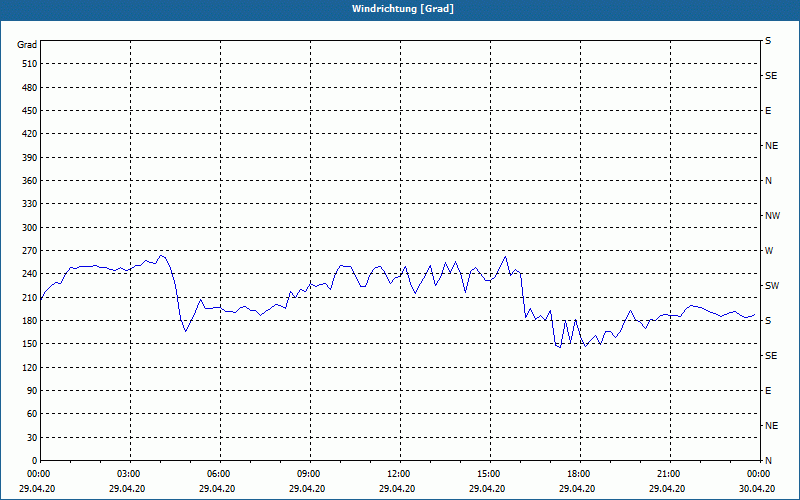Click the W compass label on right axis
The width and height of the screenshot is (800, 500).
coord(769,251)
